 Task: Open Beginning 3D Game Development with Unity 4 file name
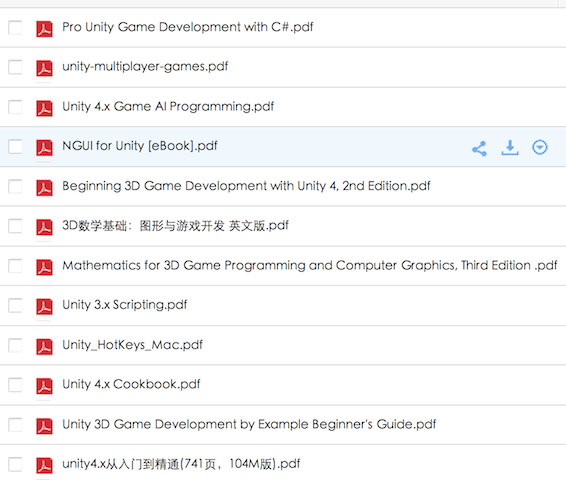pyautogui.click(x=246, y=186)
